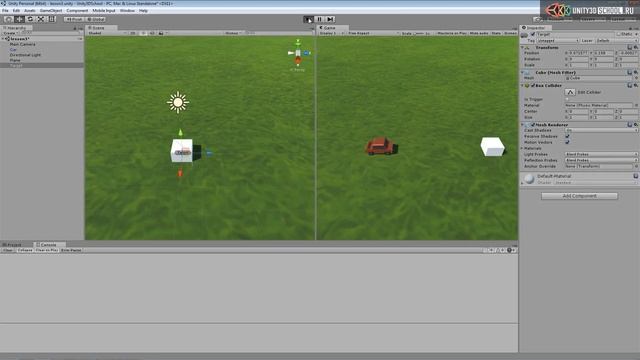Screen dimensions: 640x360
Task: Select Main Camera in Hierarchy
Action: [x=22, y=44]
